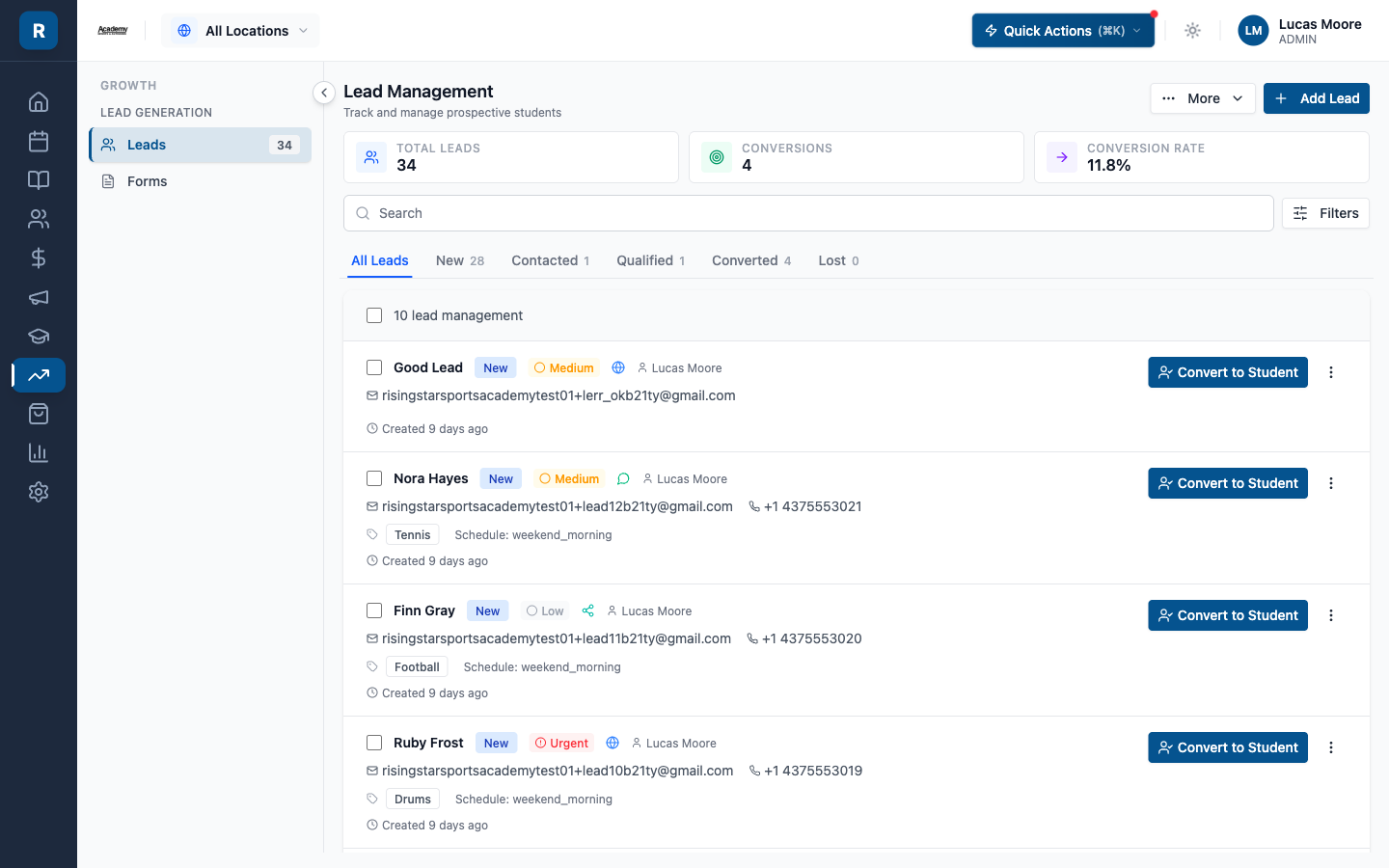1389x868 pixels.
Task: Open the open-book icon in sidebar
Action: [39, 180]
